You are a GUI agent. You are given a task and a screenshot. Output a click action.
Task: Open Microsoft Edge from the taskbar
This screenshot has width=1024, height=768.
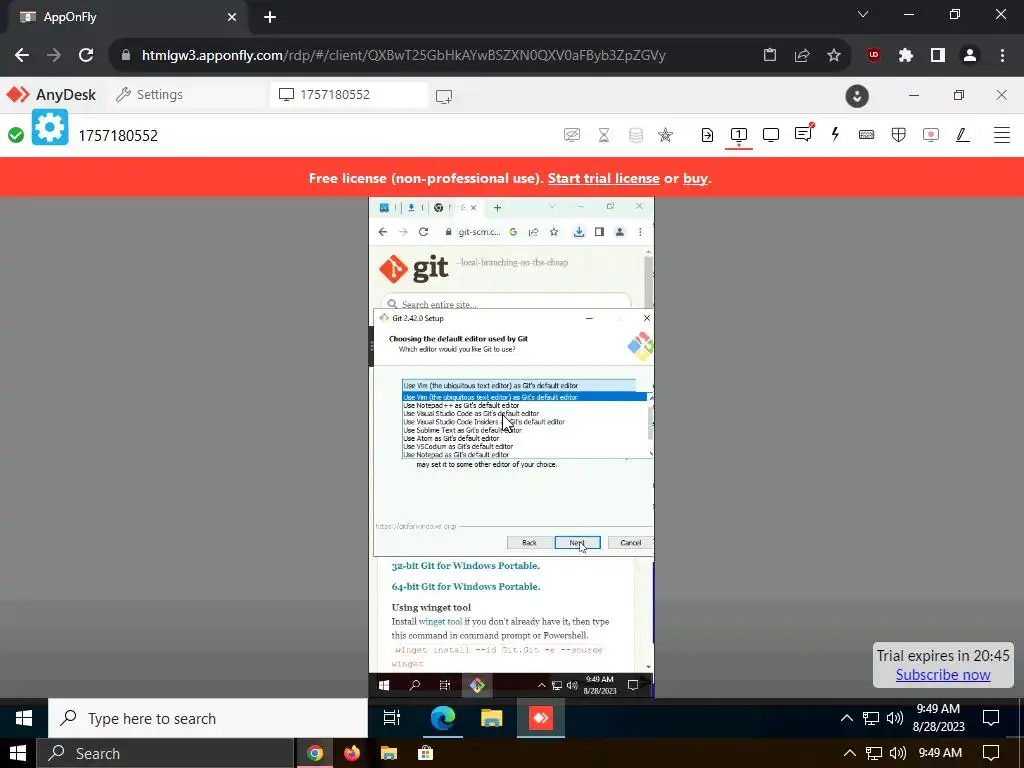(x=442, y=718)
